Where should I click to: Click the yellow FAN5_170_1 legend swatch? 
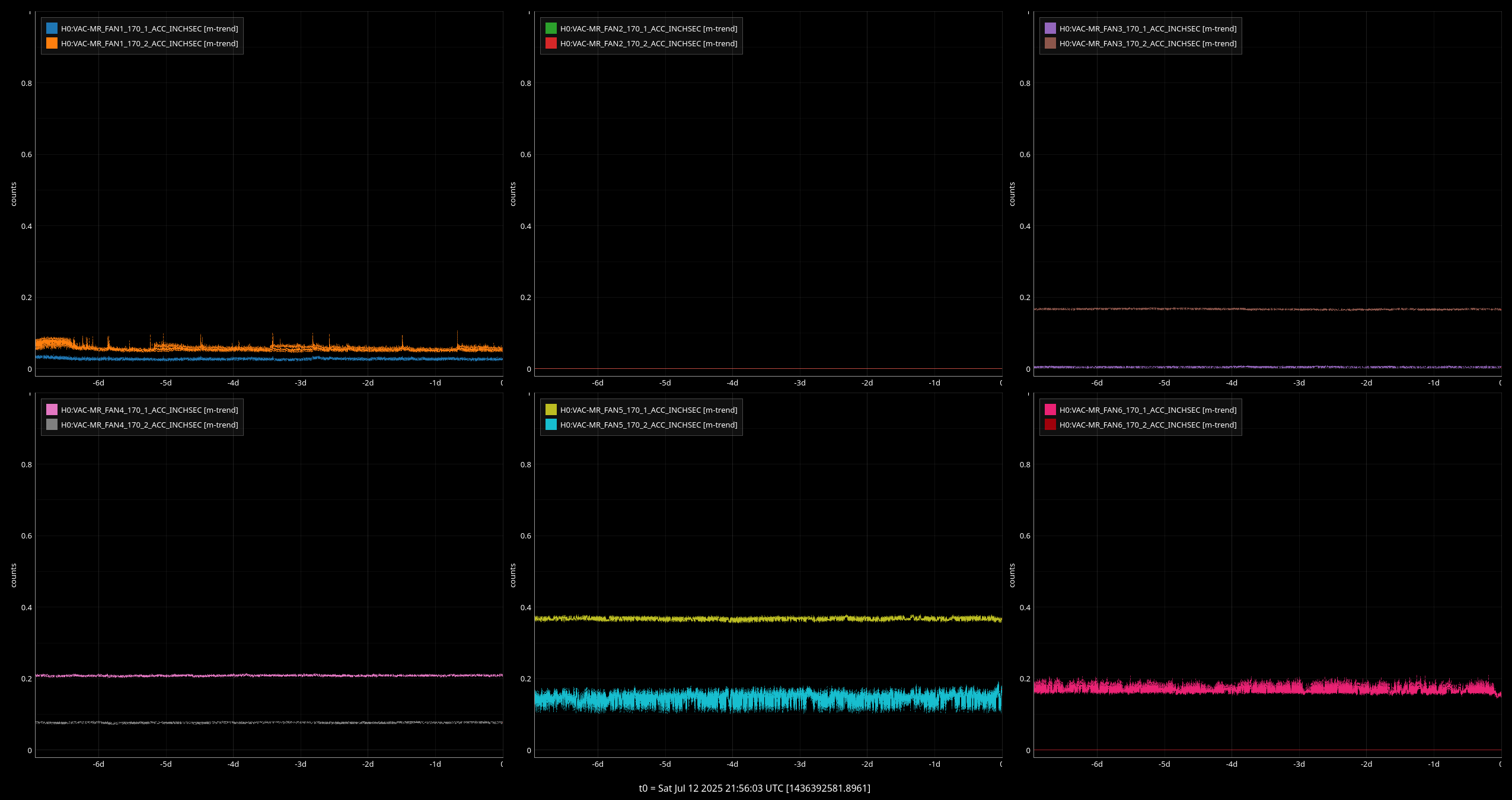point(551,410)
